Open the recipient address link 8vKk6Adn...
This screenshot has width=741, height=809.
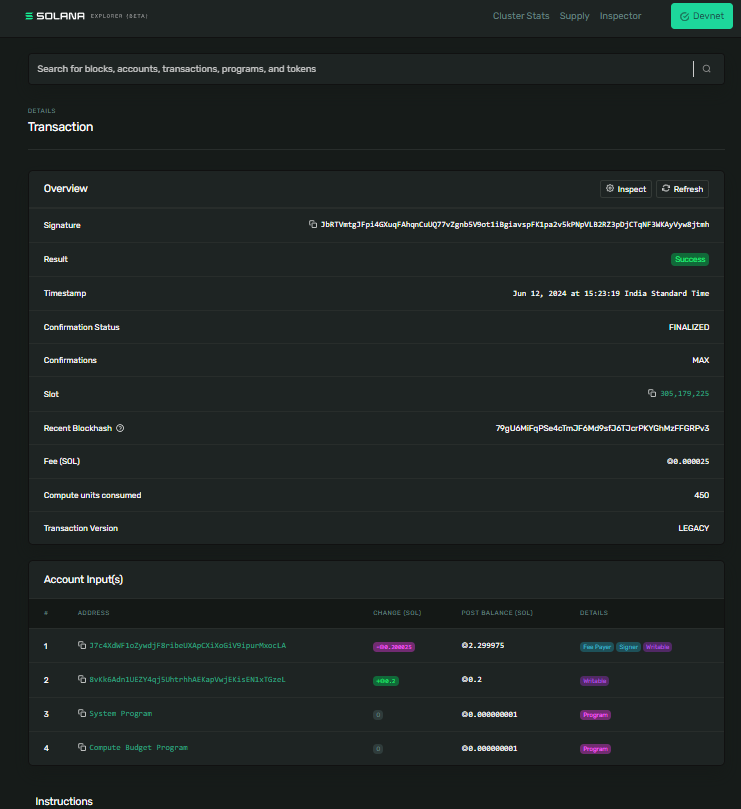pos(187,679)
